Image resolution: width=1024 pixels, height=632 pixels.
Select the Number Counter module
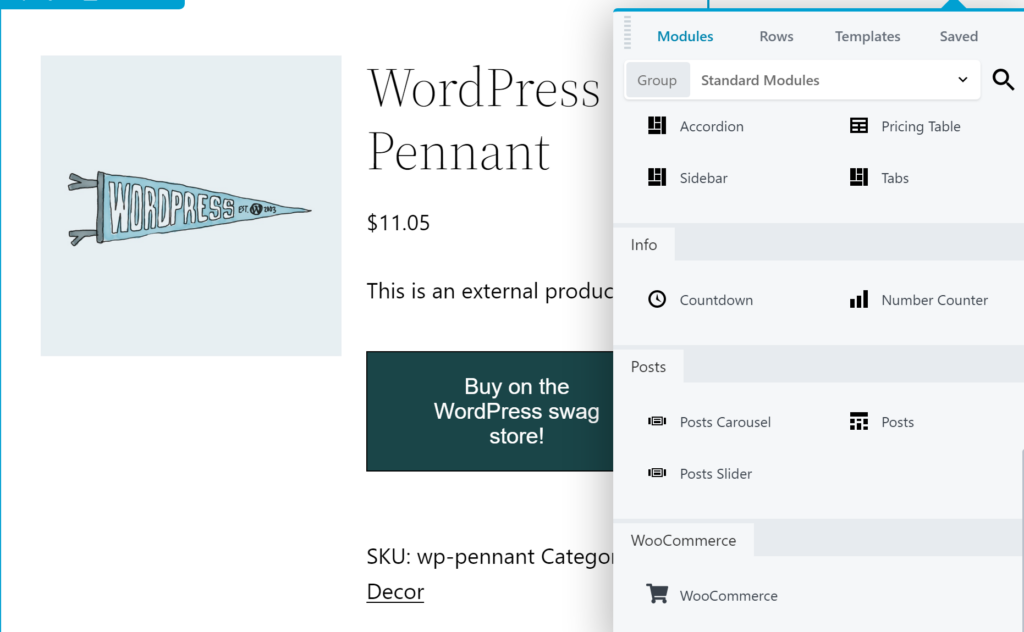pos(934,299)
